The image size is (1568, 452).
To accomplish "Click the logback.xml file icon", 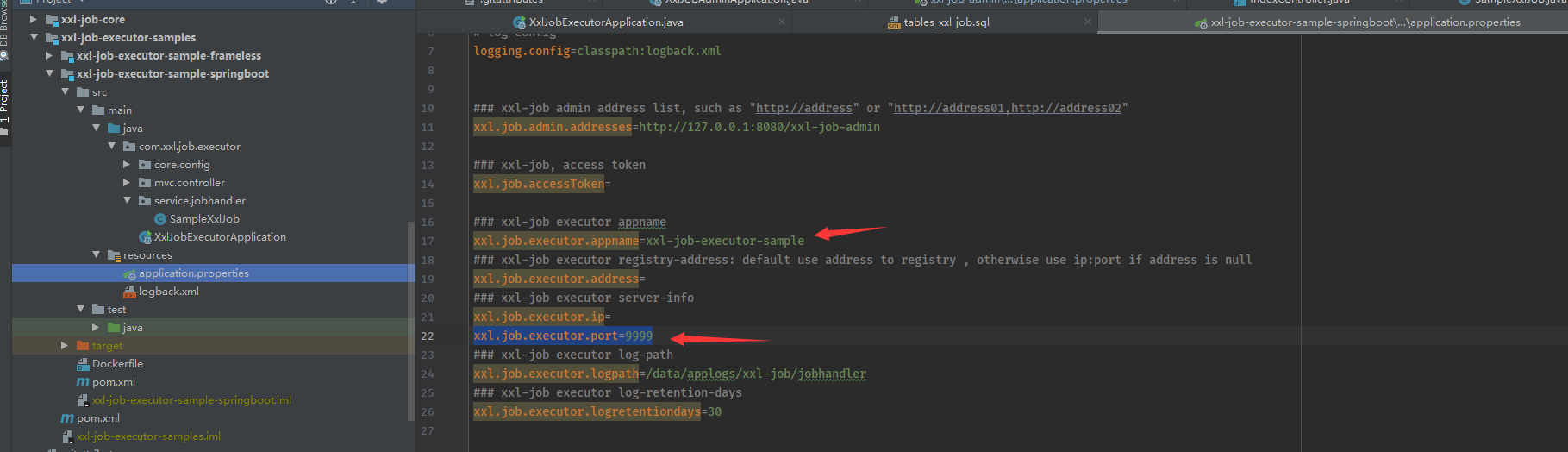I will coord(129,292).
